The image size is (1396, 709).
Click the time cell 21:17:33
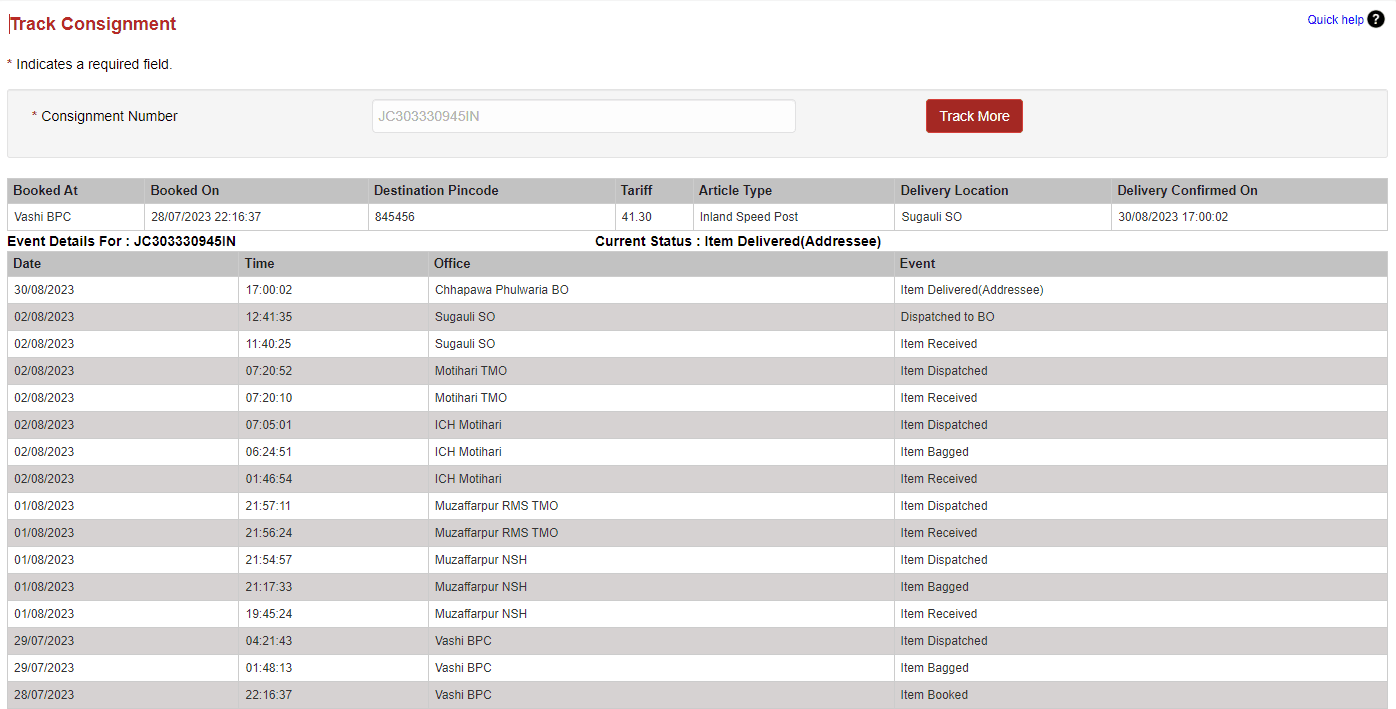point(333,587)
